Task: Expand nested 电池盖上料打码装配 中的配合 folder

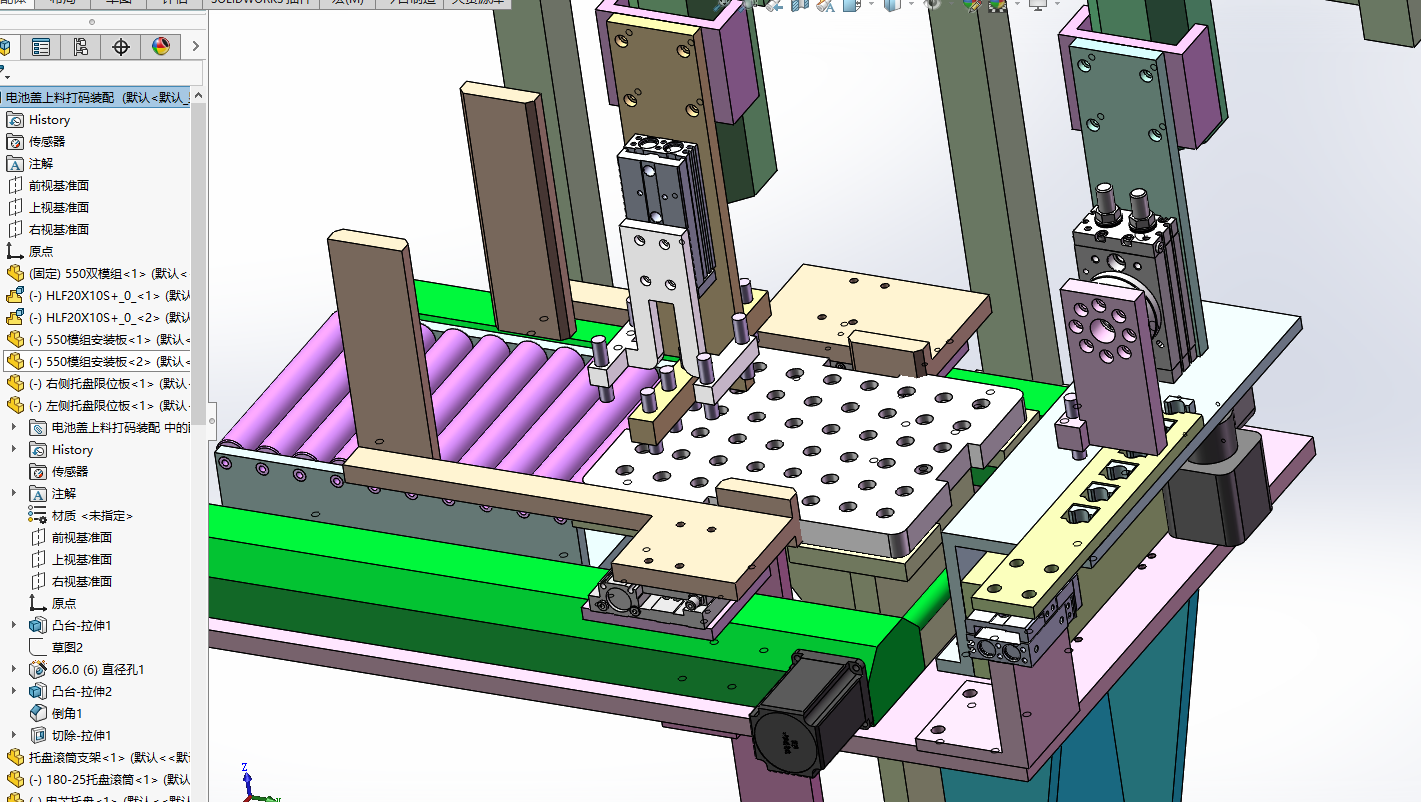Action: coord(14,427)
